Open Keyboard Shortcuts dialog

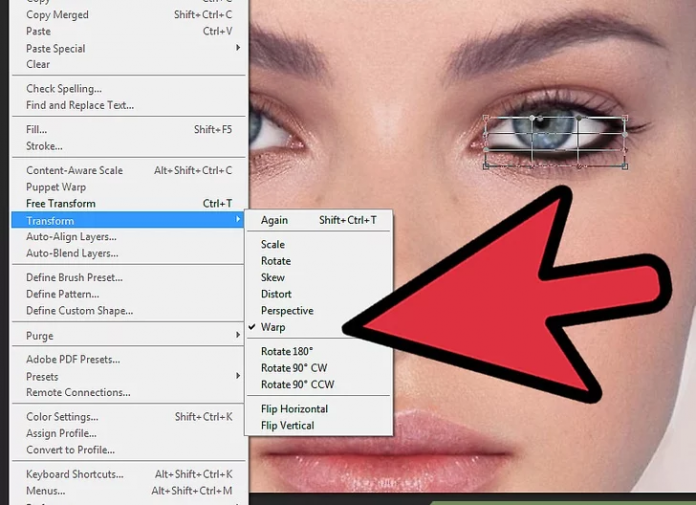(75, 474)
